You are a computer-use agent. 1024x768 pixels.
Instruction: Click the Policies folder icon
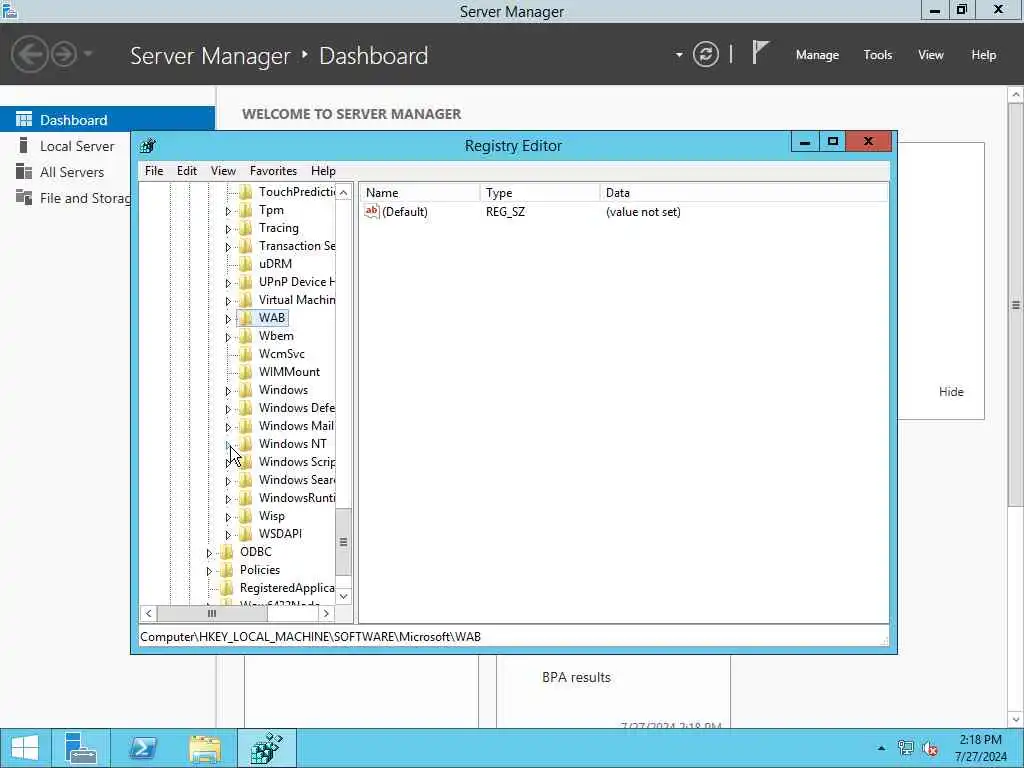click(x=227, y=569)
